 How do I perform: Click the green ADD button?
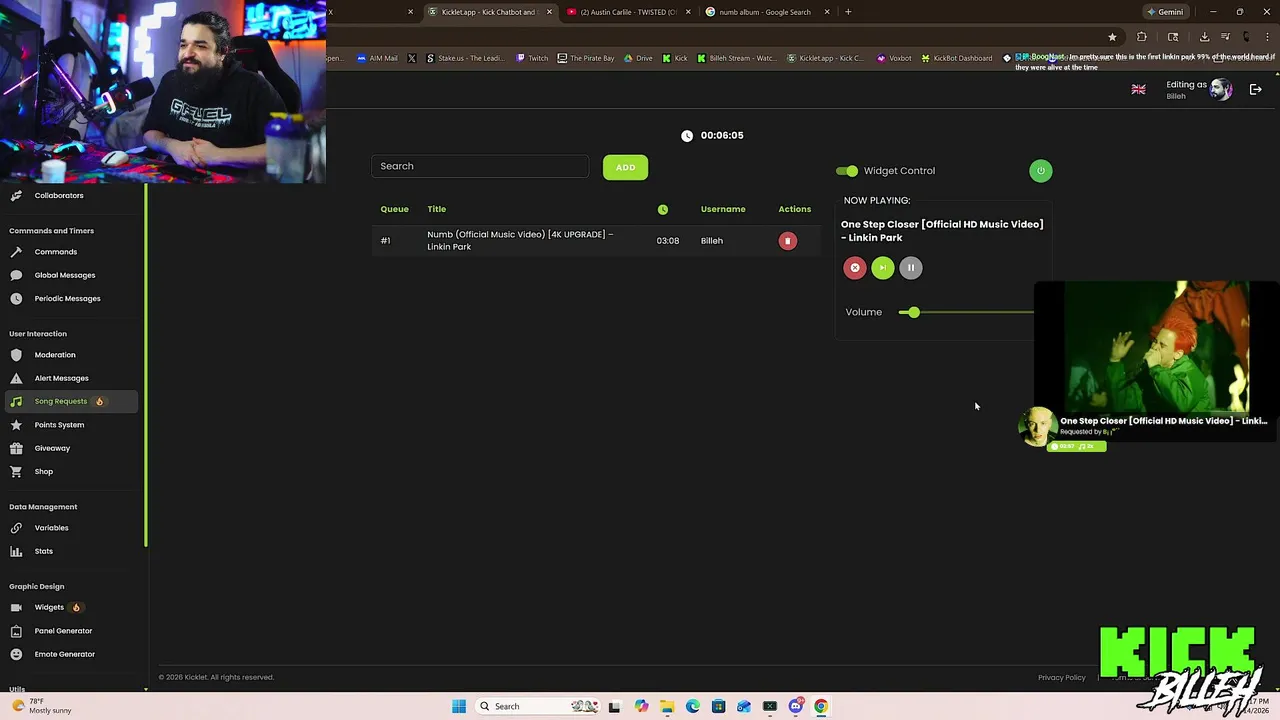625,167
